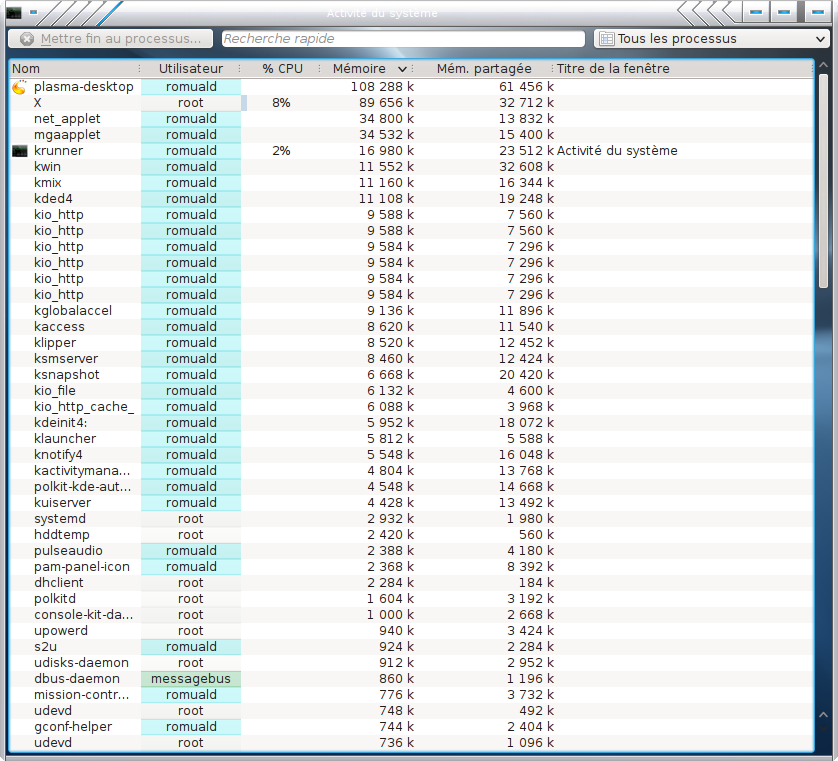Select the mission-contr... process
Screen dimensions: 838x761
[81, 696]
